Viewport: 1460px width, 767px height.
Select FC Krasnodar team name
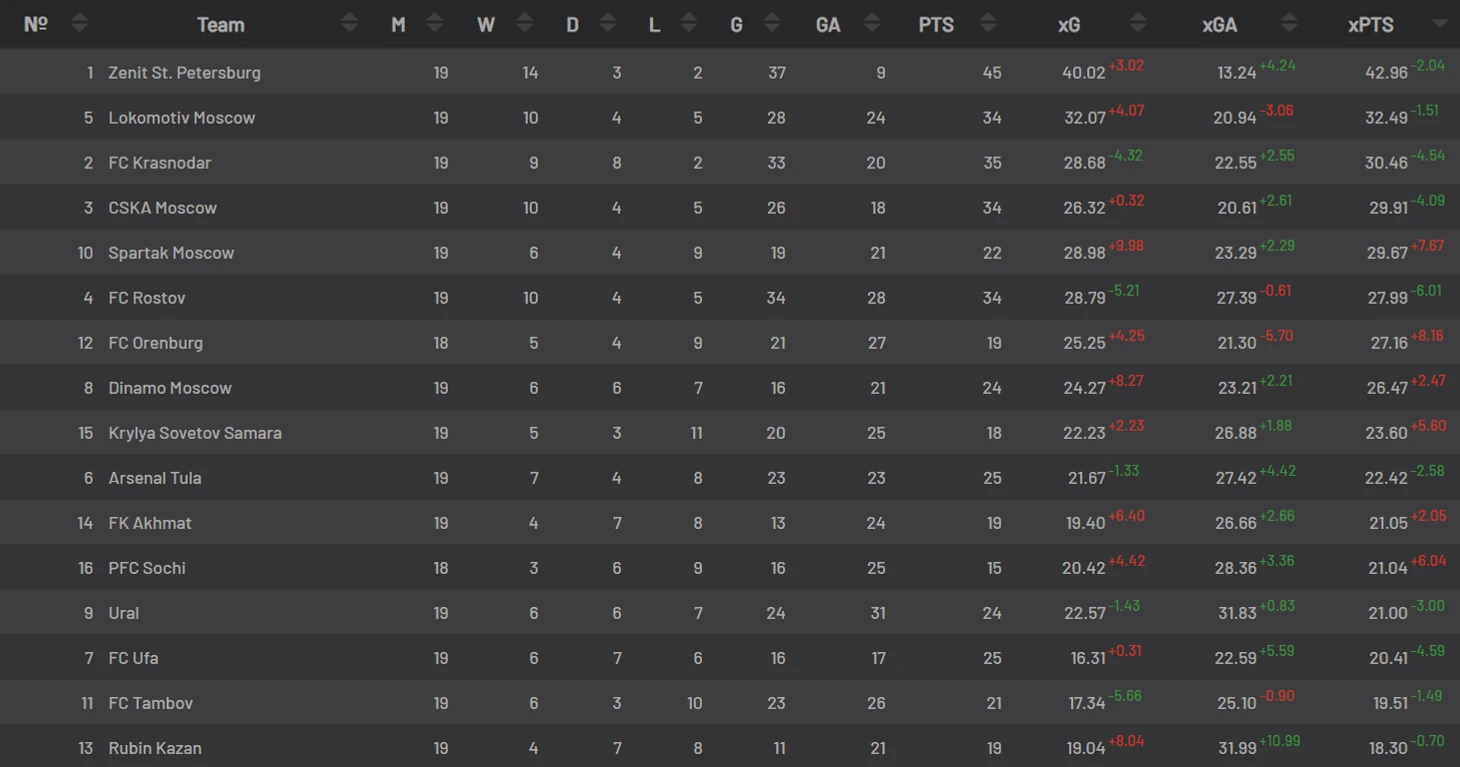click(160, 163)
